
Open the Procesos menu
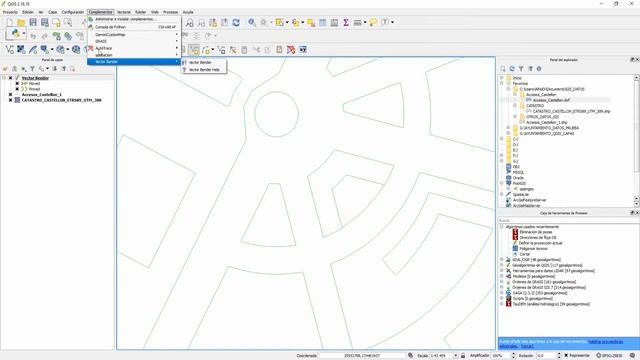pyautogui.click(x=170, y=12)
